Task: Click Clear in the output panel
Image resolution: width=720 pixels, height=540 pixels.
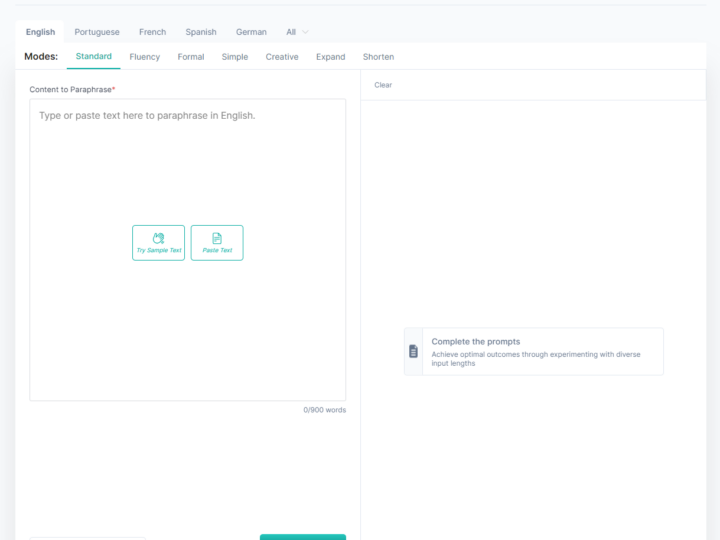Action: pyautogui.click(x=383, y=85)
